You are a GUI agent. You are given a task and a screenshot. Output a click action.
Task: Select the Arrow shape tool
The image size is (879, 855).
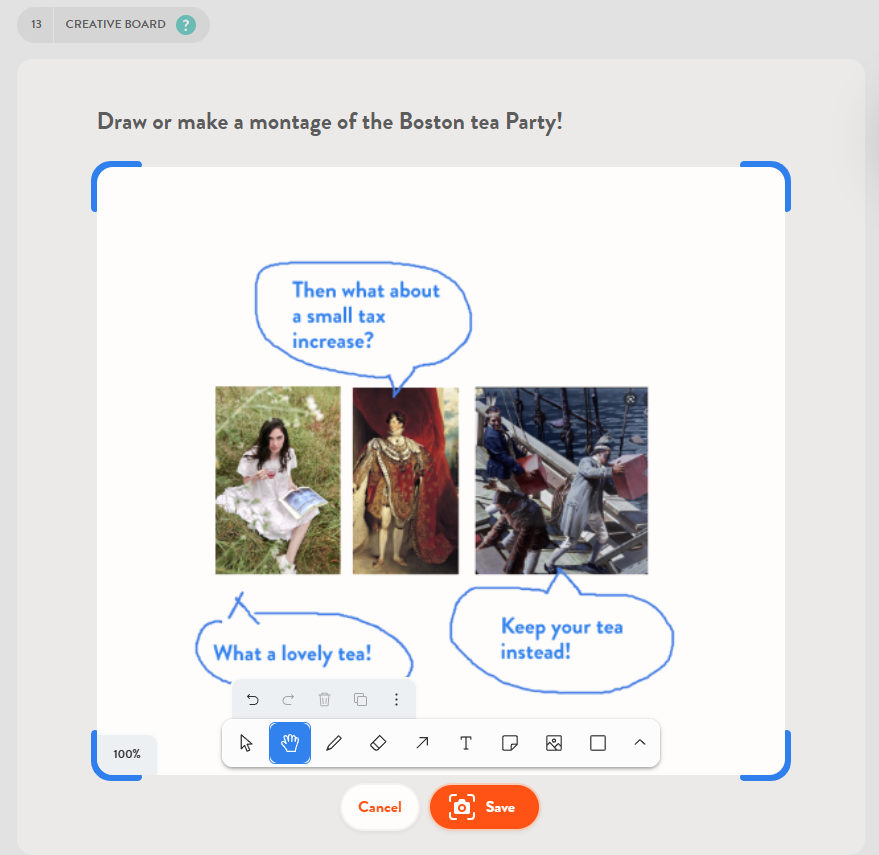(422, 743)
